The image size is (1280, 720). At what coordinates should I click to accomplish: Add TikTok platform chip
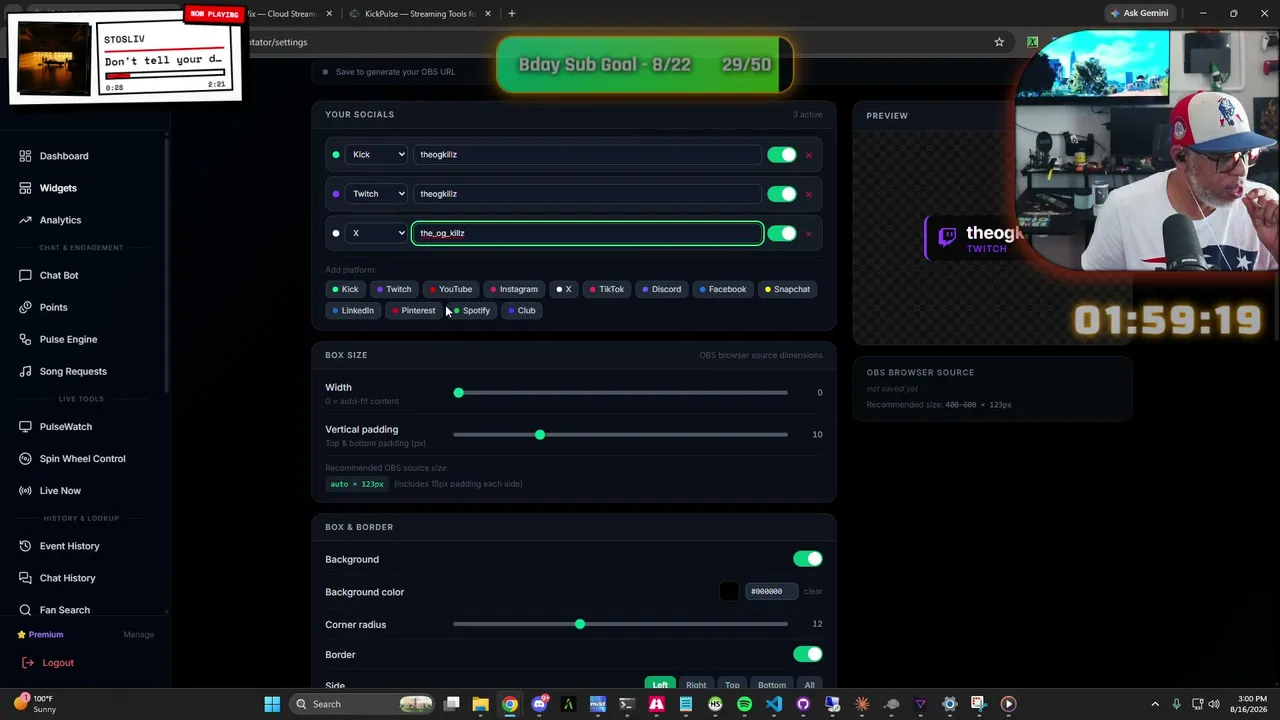(x=606, y=289)
